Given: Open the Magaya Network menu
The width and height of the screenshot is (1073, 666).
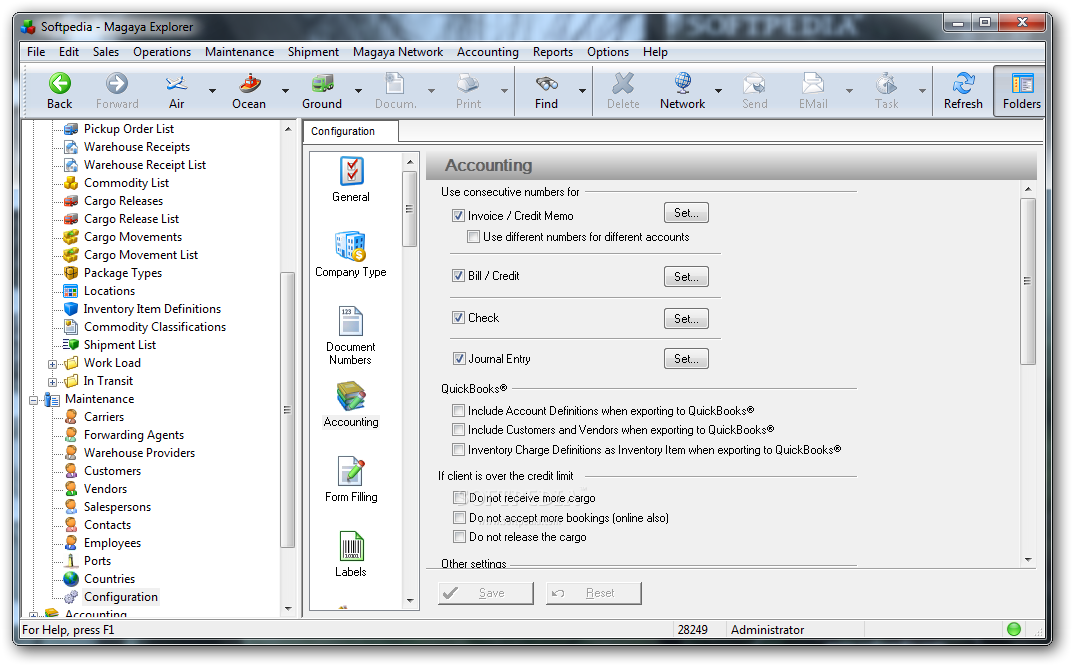Looking at the screenshot, I should pos(398,52).
